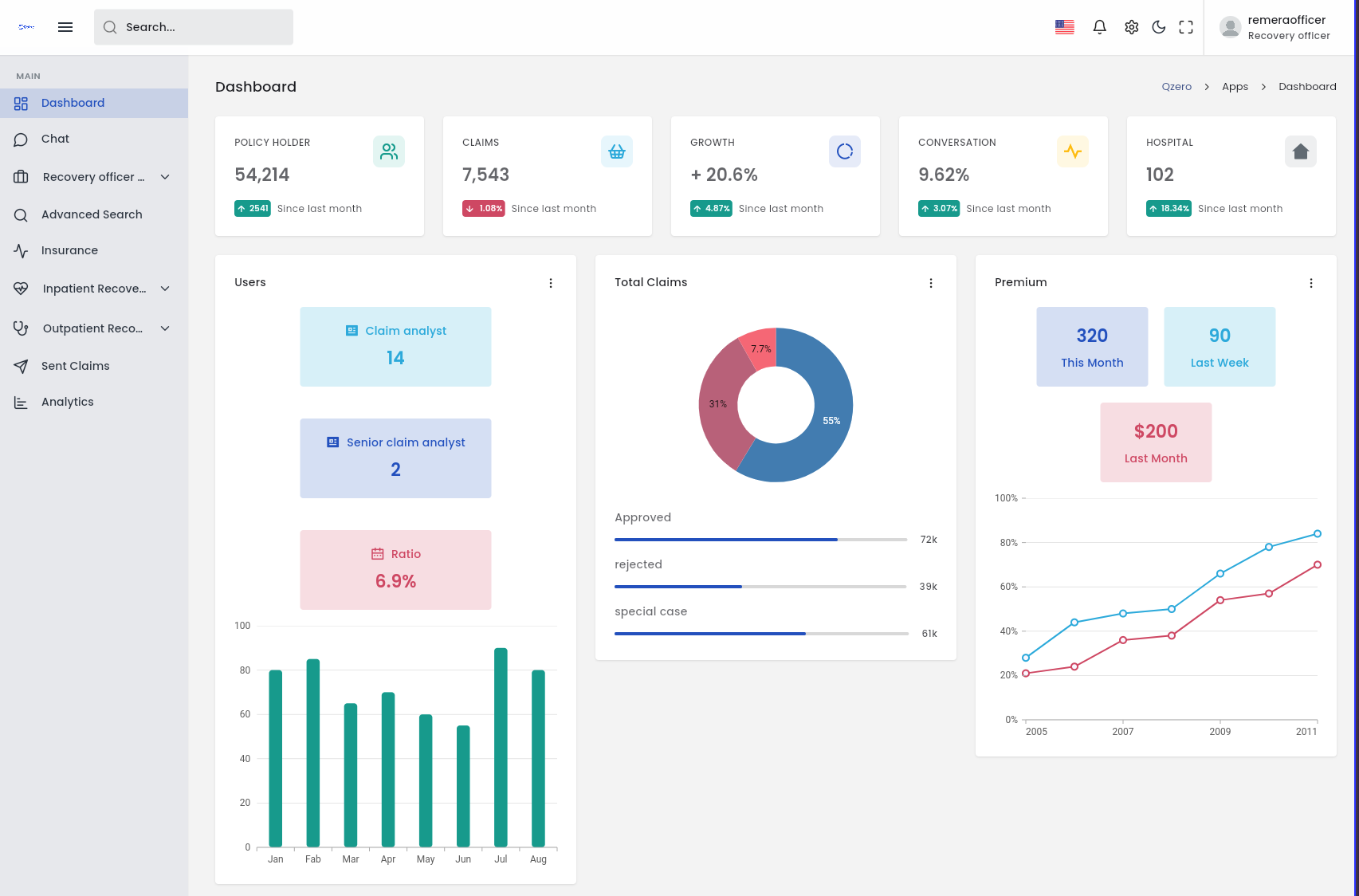Switch language using the US flag

coord(1064,26)
